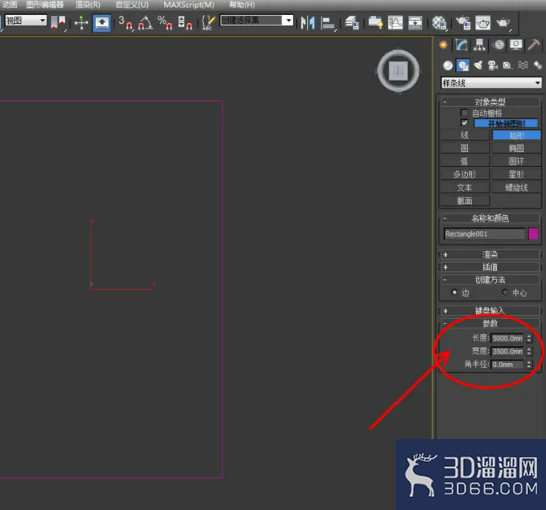
Task: Open the named selection sets dropdown
Action: (x=256, y=21)
